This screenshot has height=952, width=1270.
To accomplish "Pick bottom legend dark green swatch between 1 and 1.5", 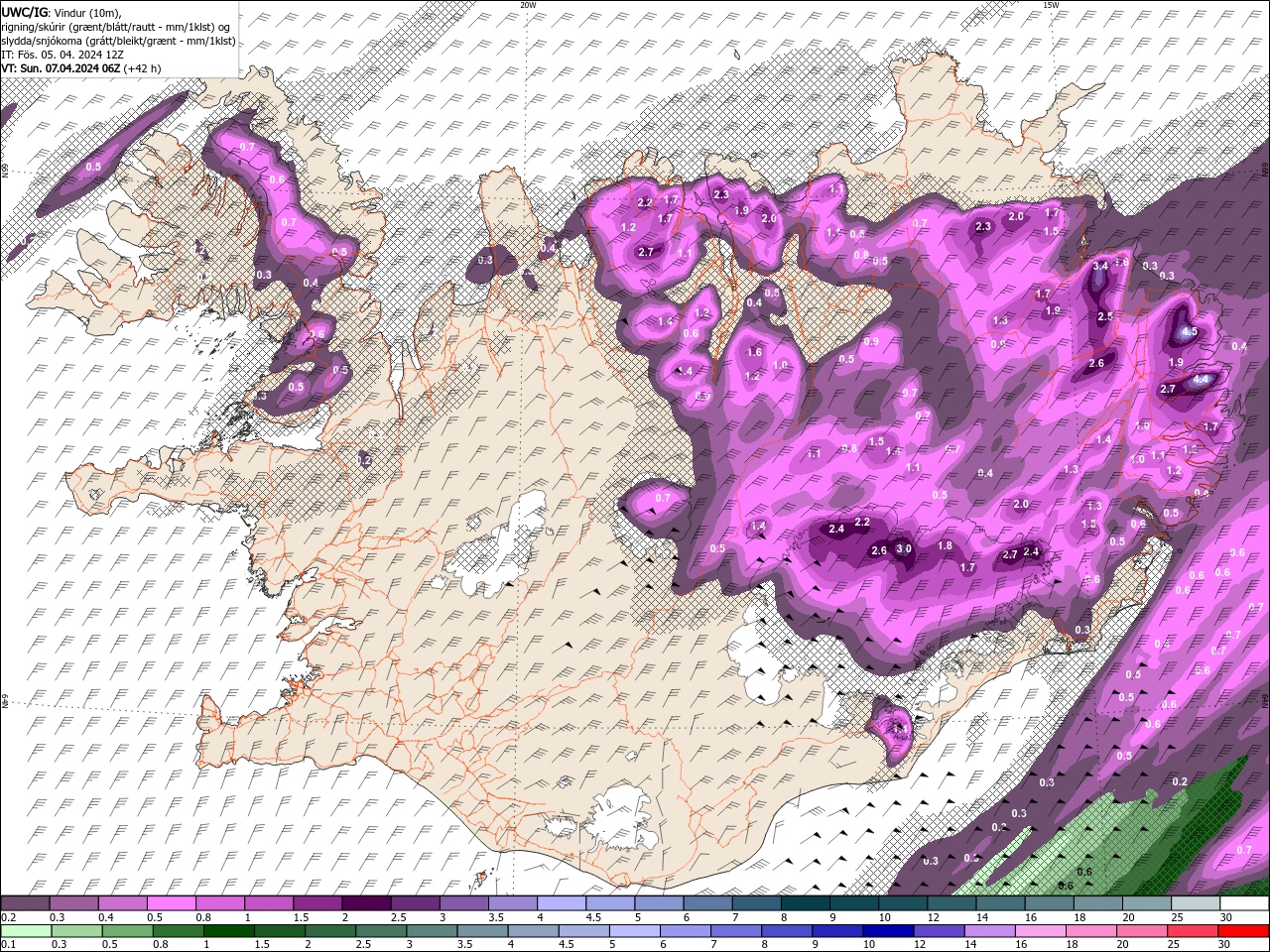I will pyautogui.click(x=227, y=931).
